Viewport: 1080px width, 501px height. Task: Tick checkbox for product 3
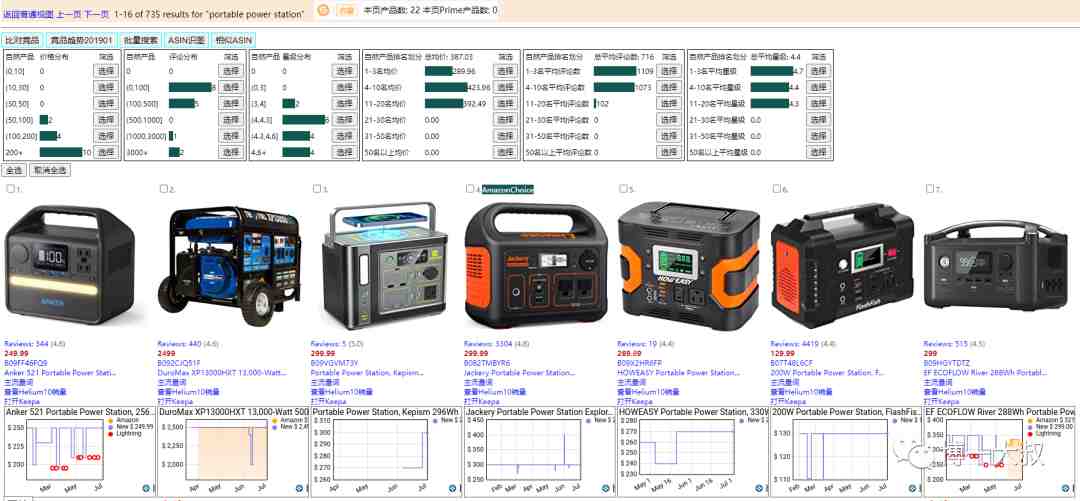[x=317, y=189]
